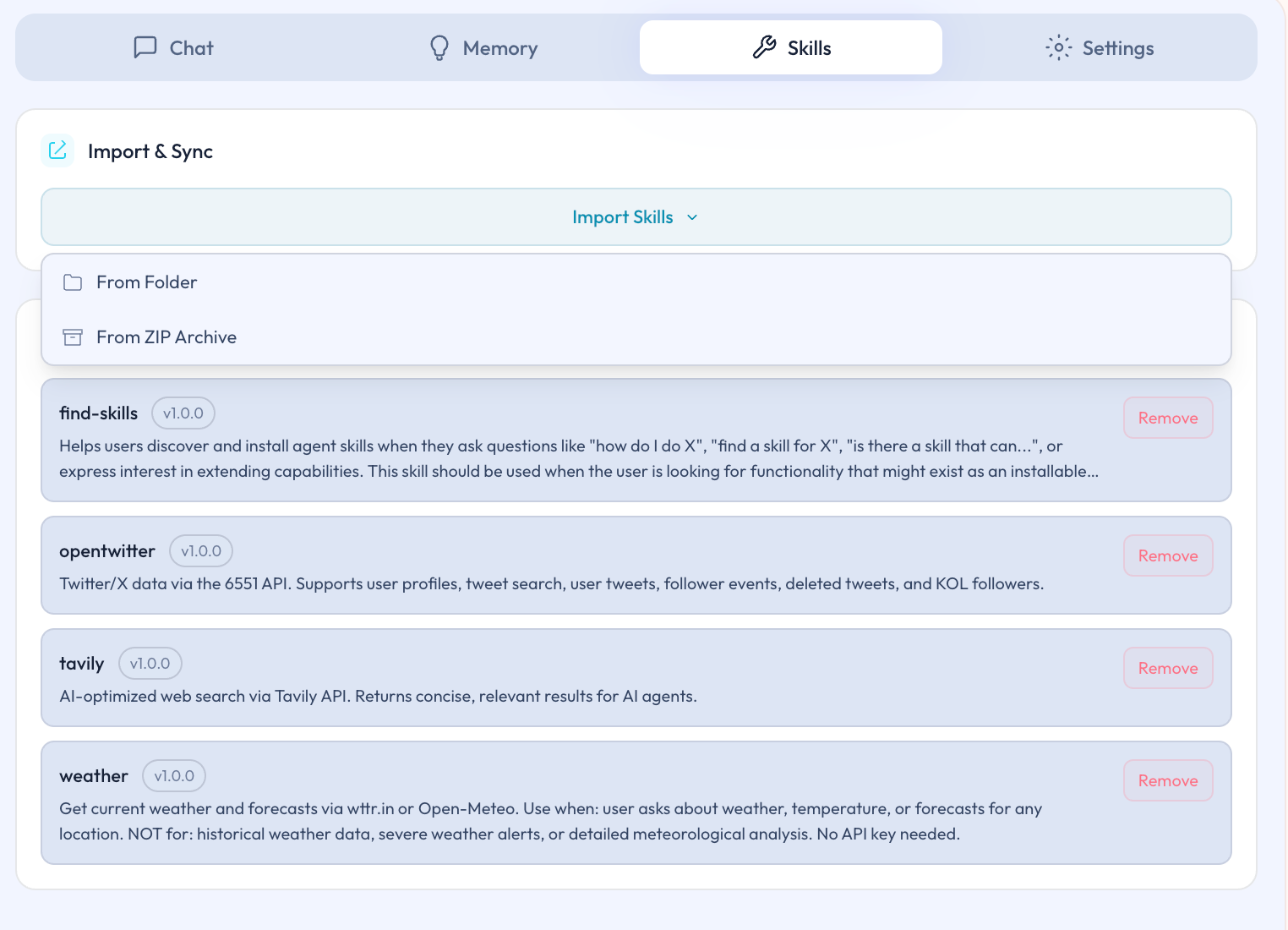Remove the opentwitter skill
The width and height of the screenshot is (1288, 930).
pyautogui.click(x=1167, y=555)
